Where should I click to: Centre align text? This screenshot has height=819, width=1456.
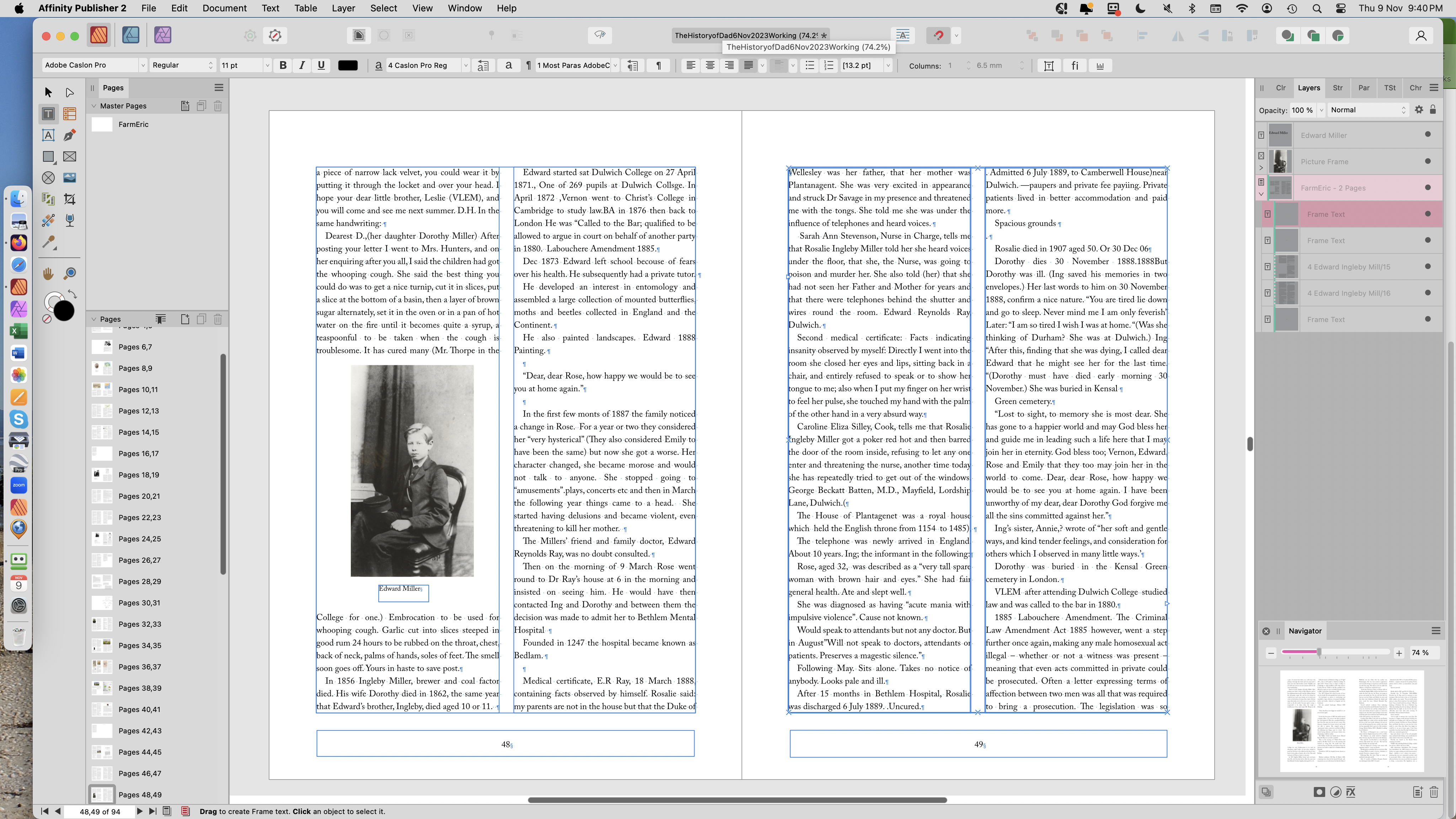coord(710,65)
